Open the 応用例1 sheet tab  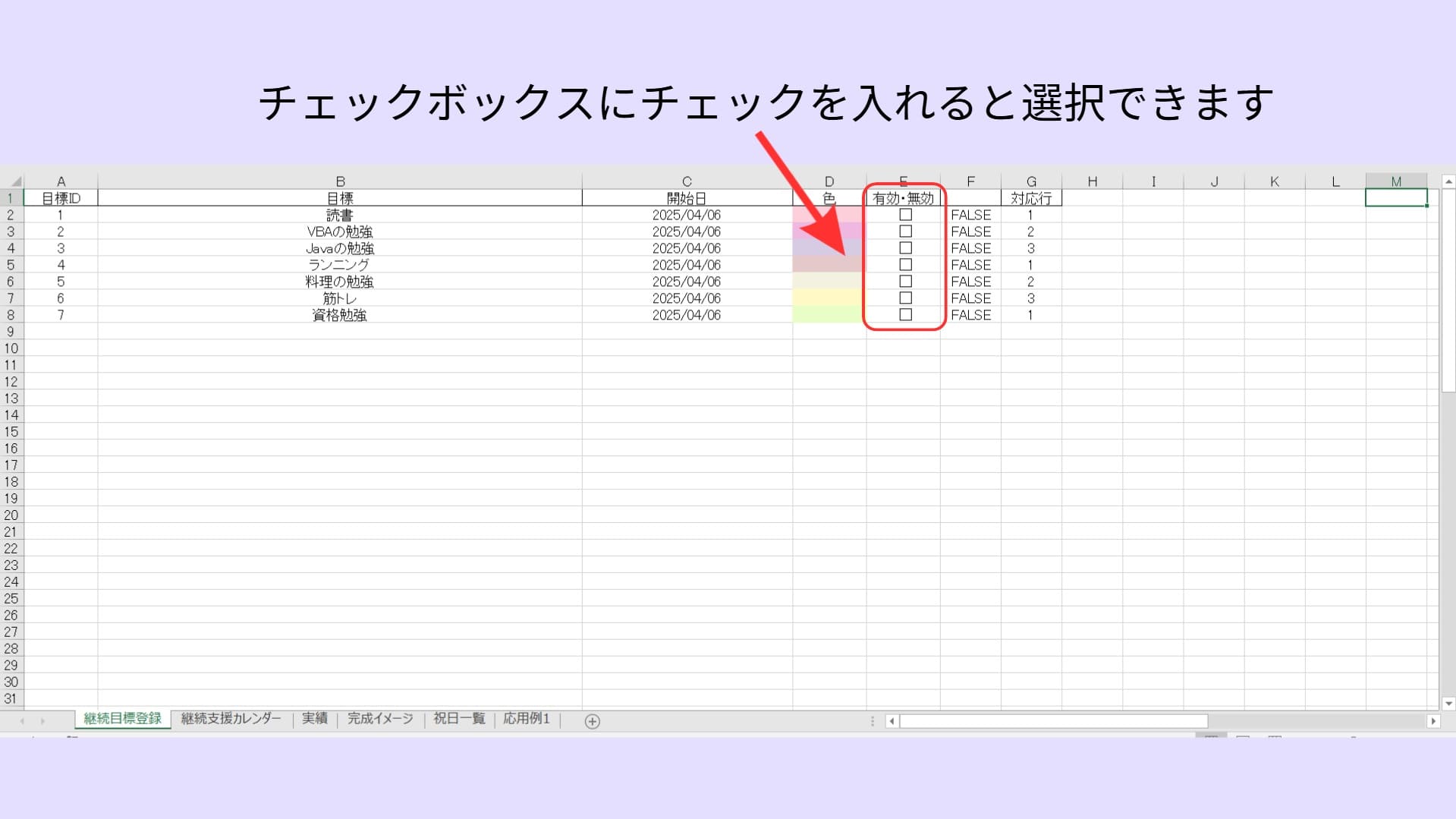coord(527,719)
